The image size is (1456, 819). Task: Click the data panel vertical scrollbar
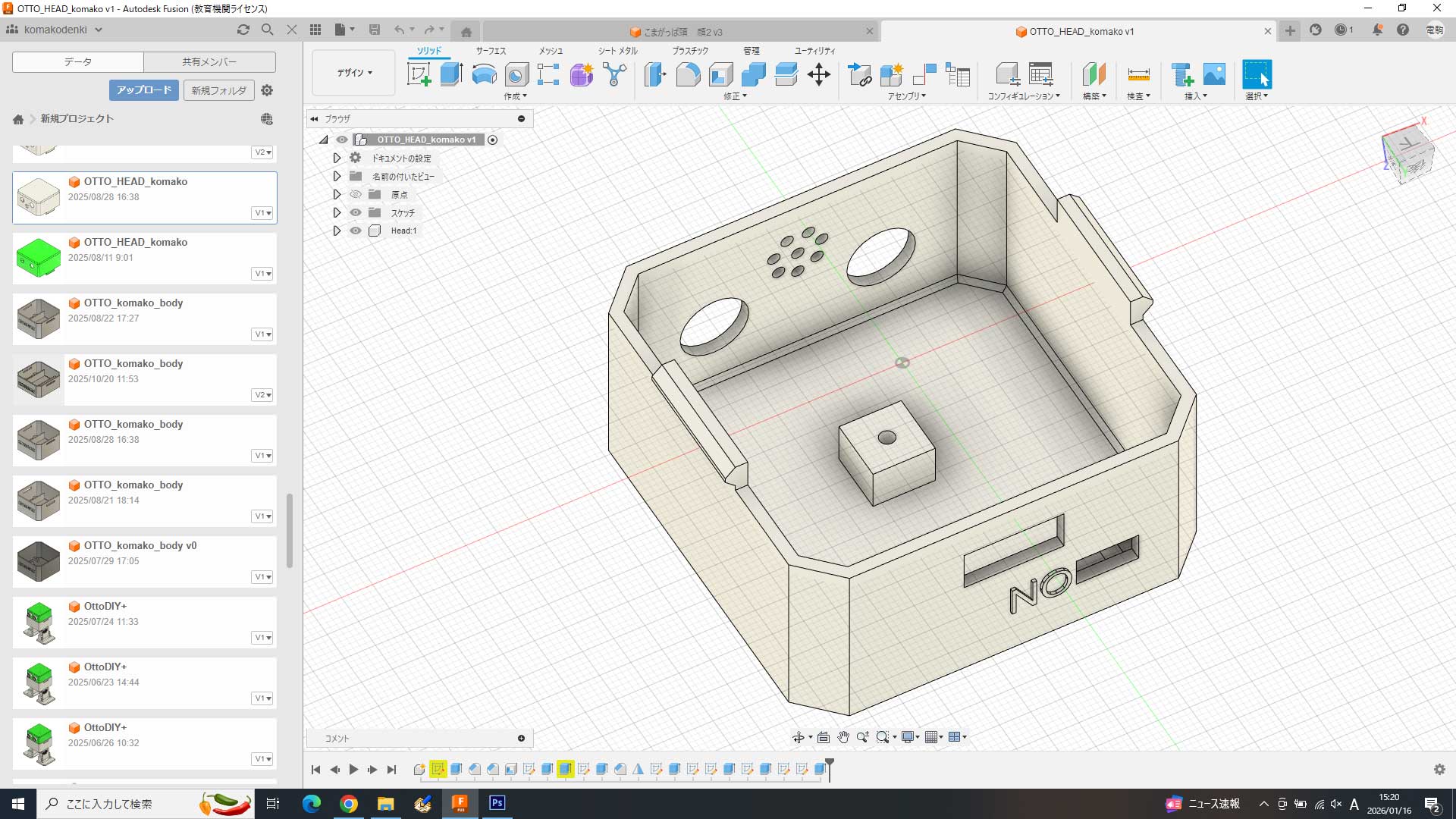290,531
